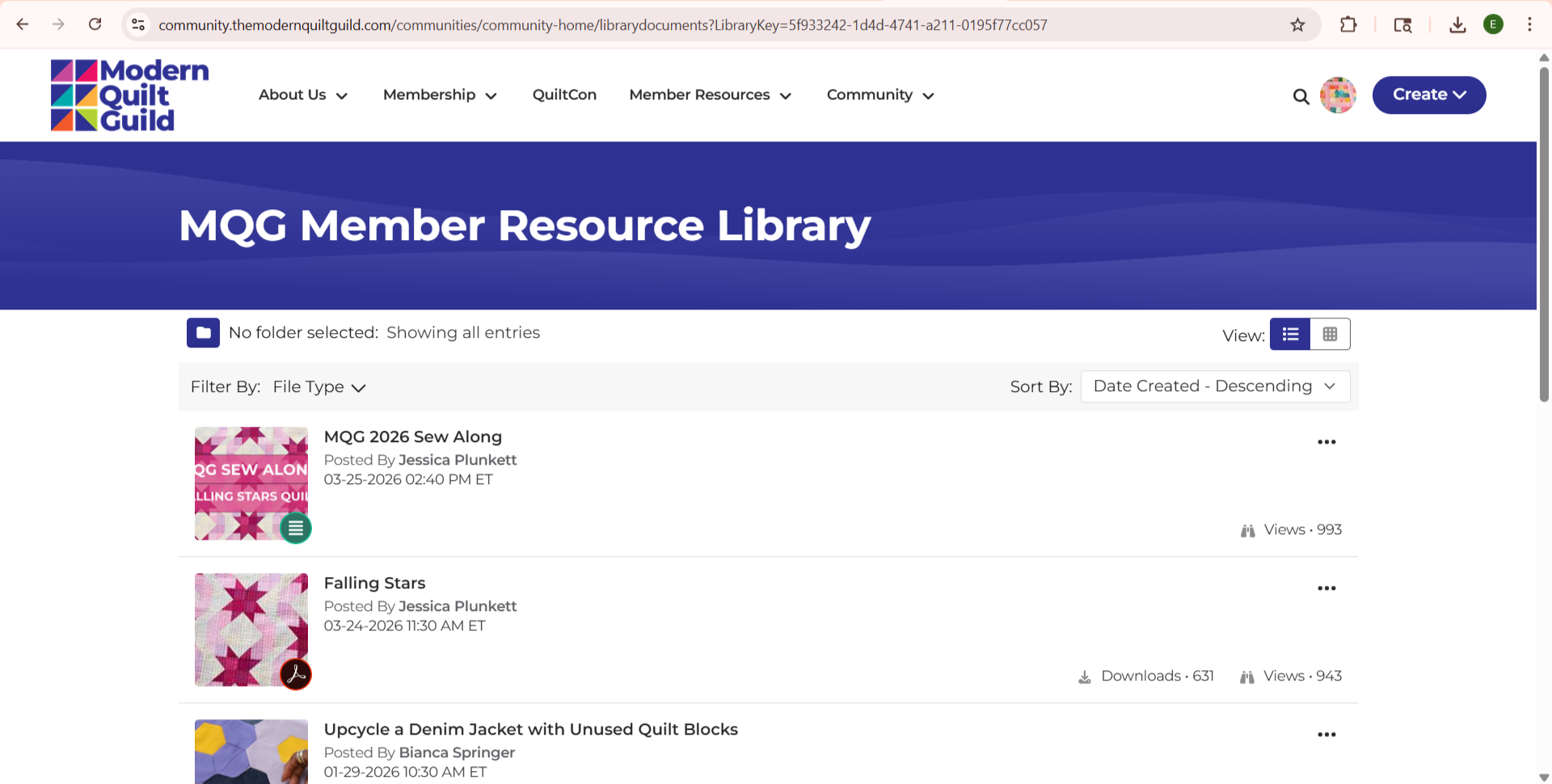Click the 'MQG Member Resource Library' heading

(525, 226)
